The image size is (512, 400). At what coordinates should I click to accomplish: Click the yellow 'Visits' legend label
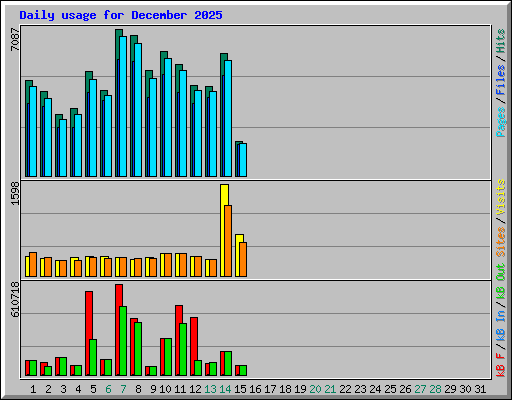[501, 198]
